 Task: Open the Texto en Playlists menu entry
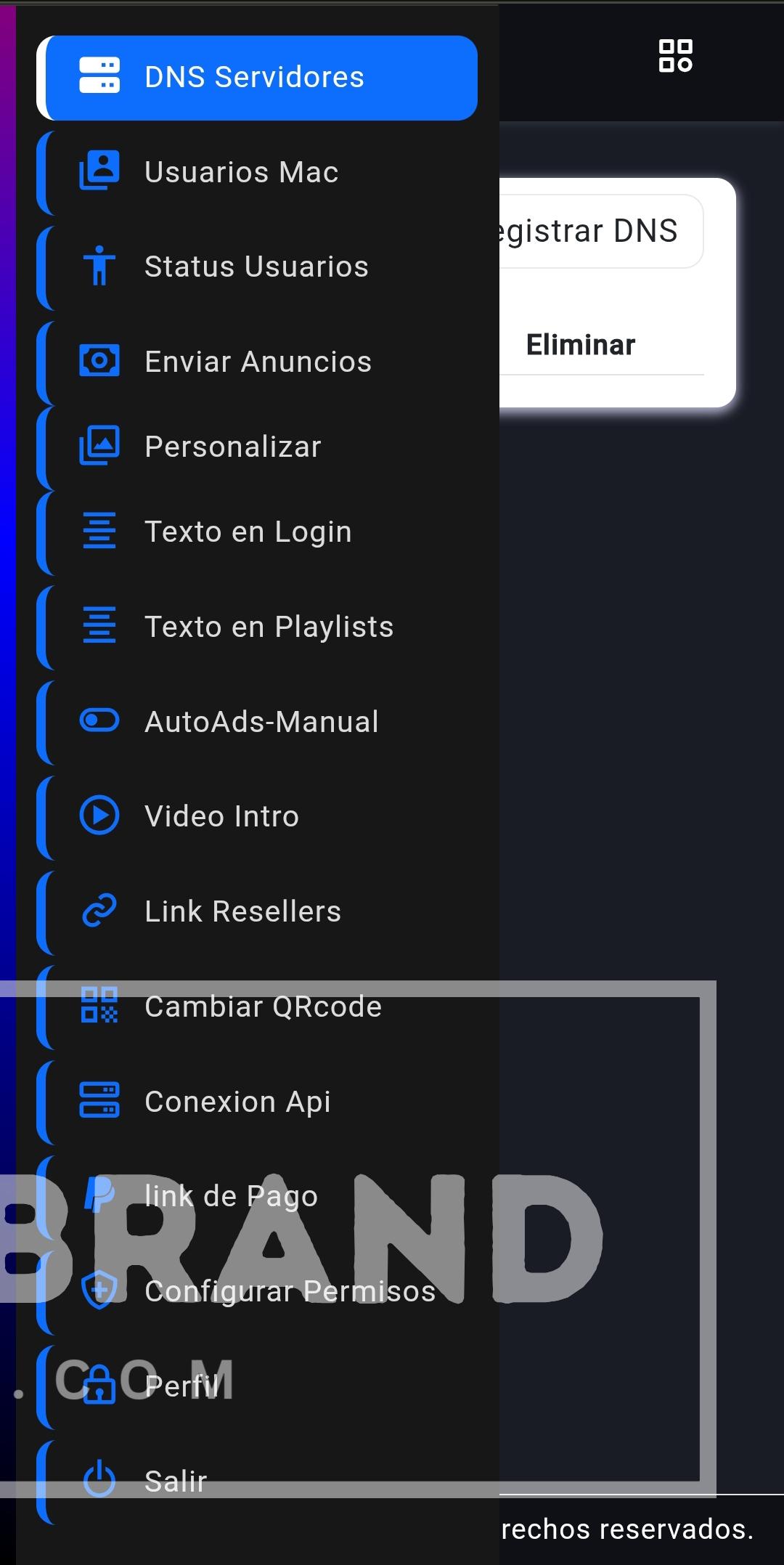pos(257,627)
